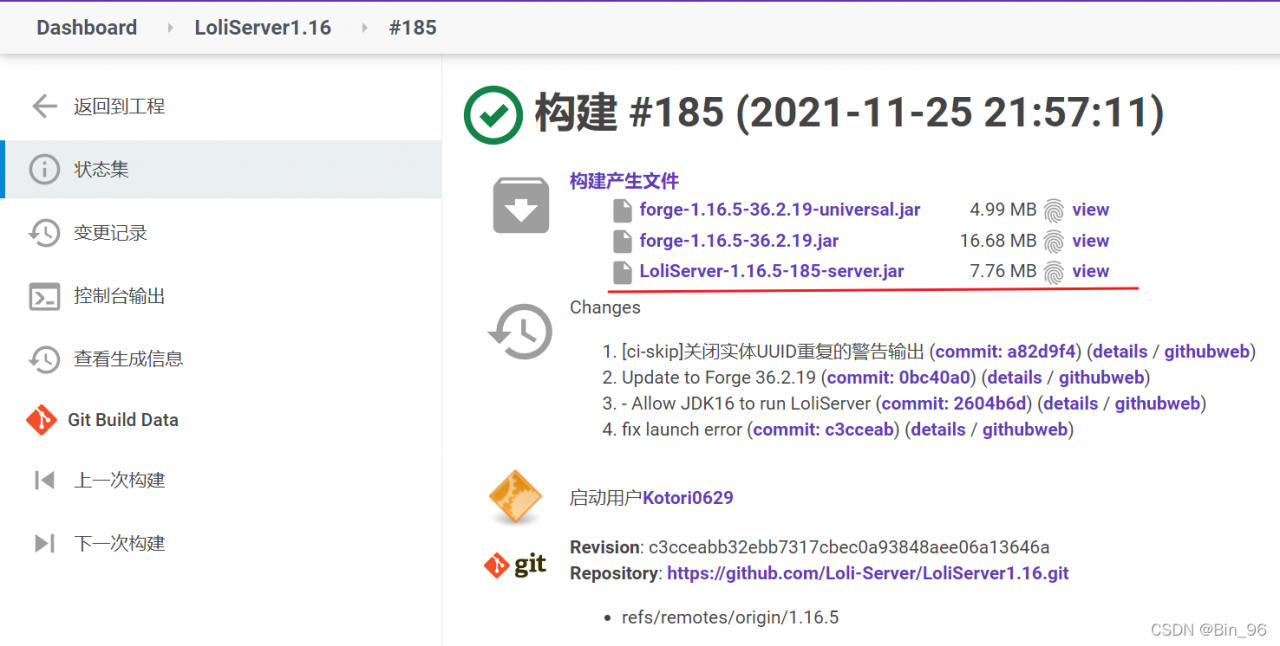Open the 构建产生文件 link
Image resolution: width=1280 pixels, height=646 pixels.
(x=624, y=181)
